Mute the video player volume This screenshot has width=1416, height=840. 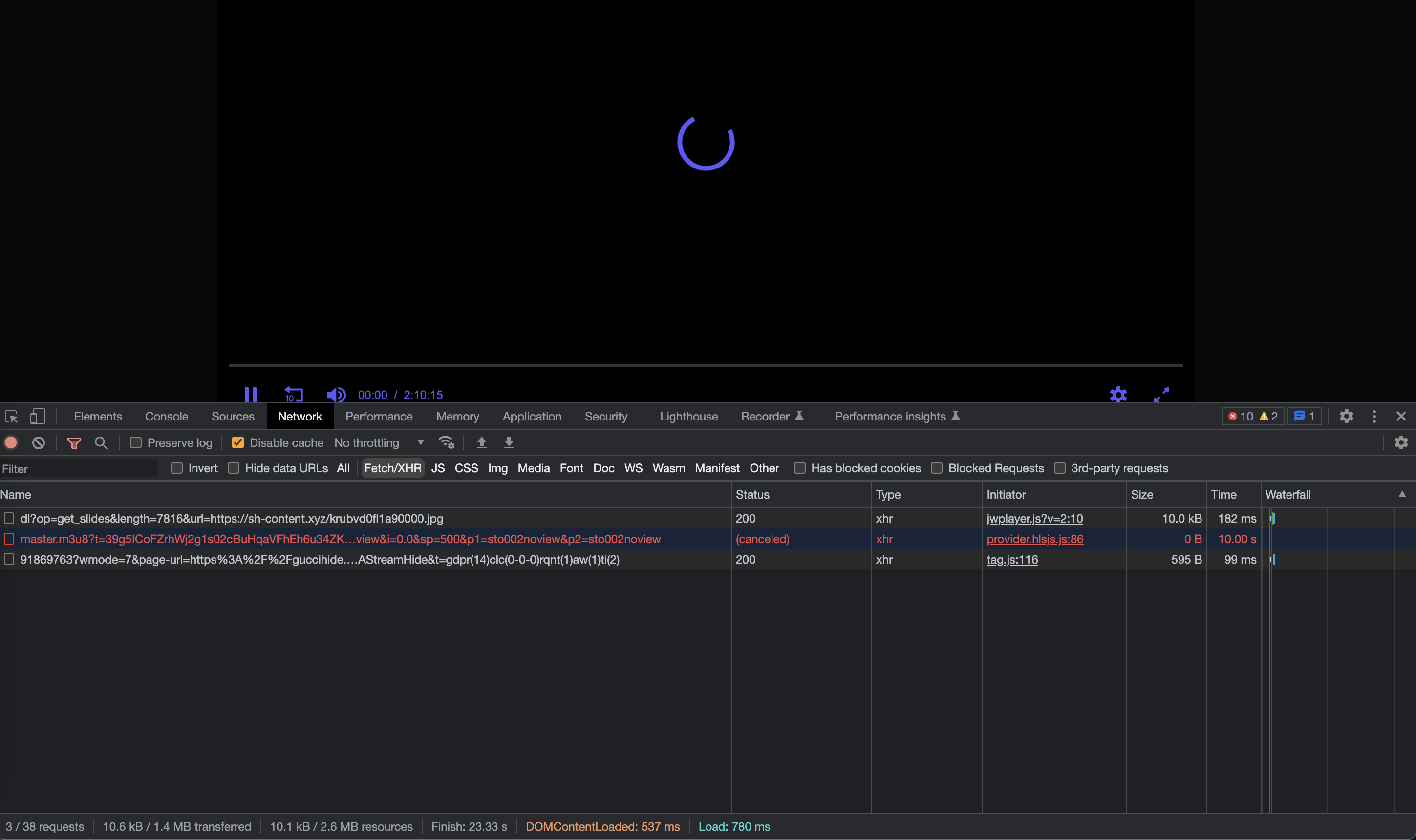336,395
